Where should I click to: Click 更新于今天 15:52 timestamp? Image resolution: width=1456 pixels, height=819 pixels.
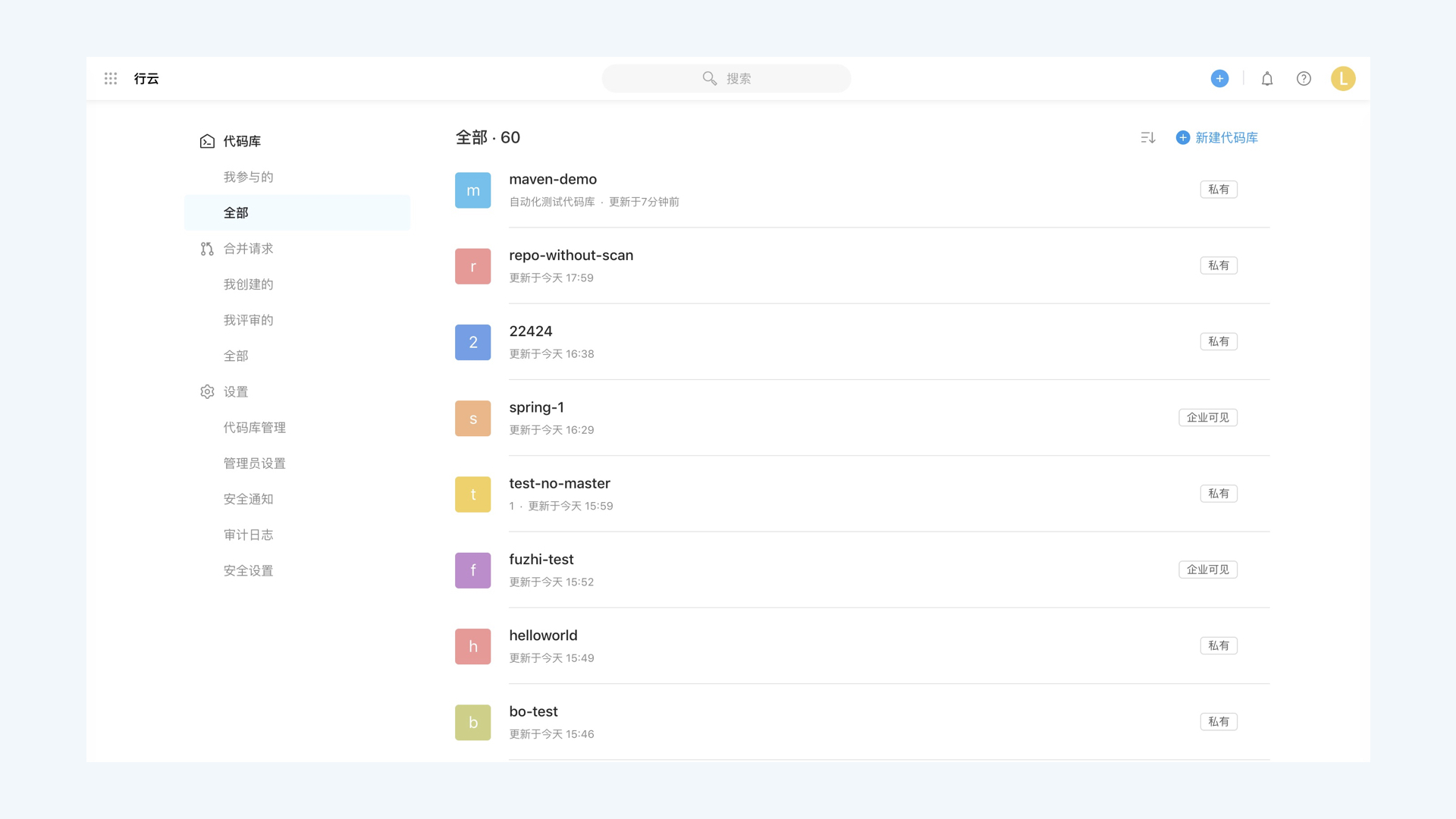551,582
